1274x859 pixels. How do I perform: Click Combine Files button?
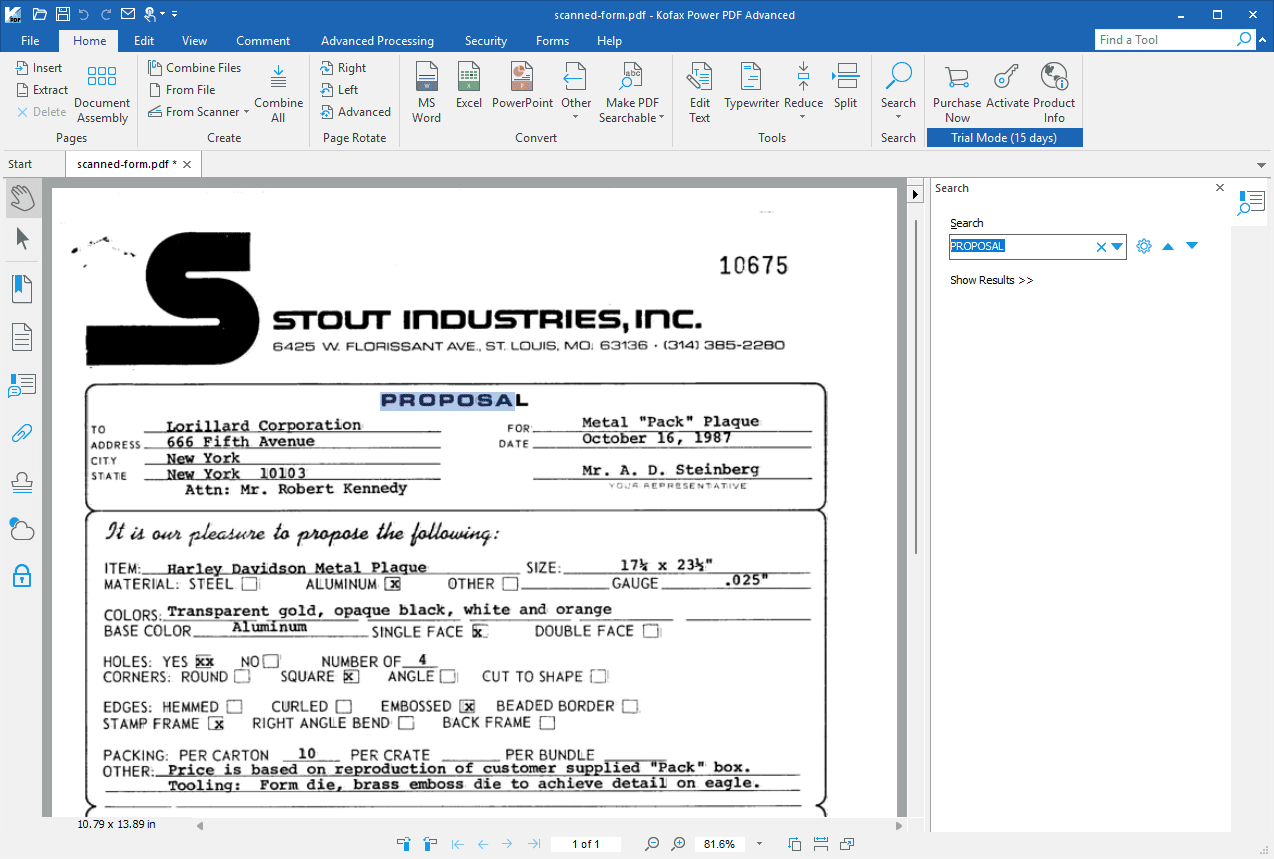pyautogui.click(x=195, y=68)
